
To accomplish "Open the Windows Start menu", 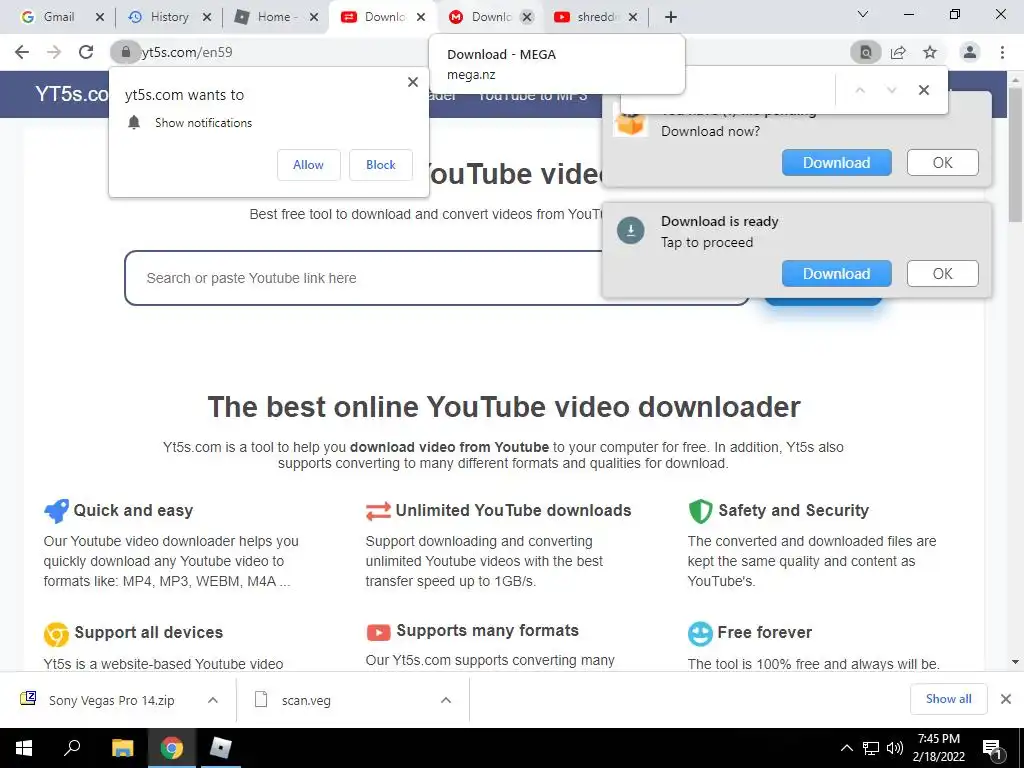I will 24,748.
